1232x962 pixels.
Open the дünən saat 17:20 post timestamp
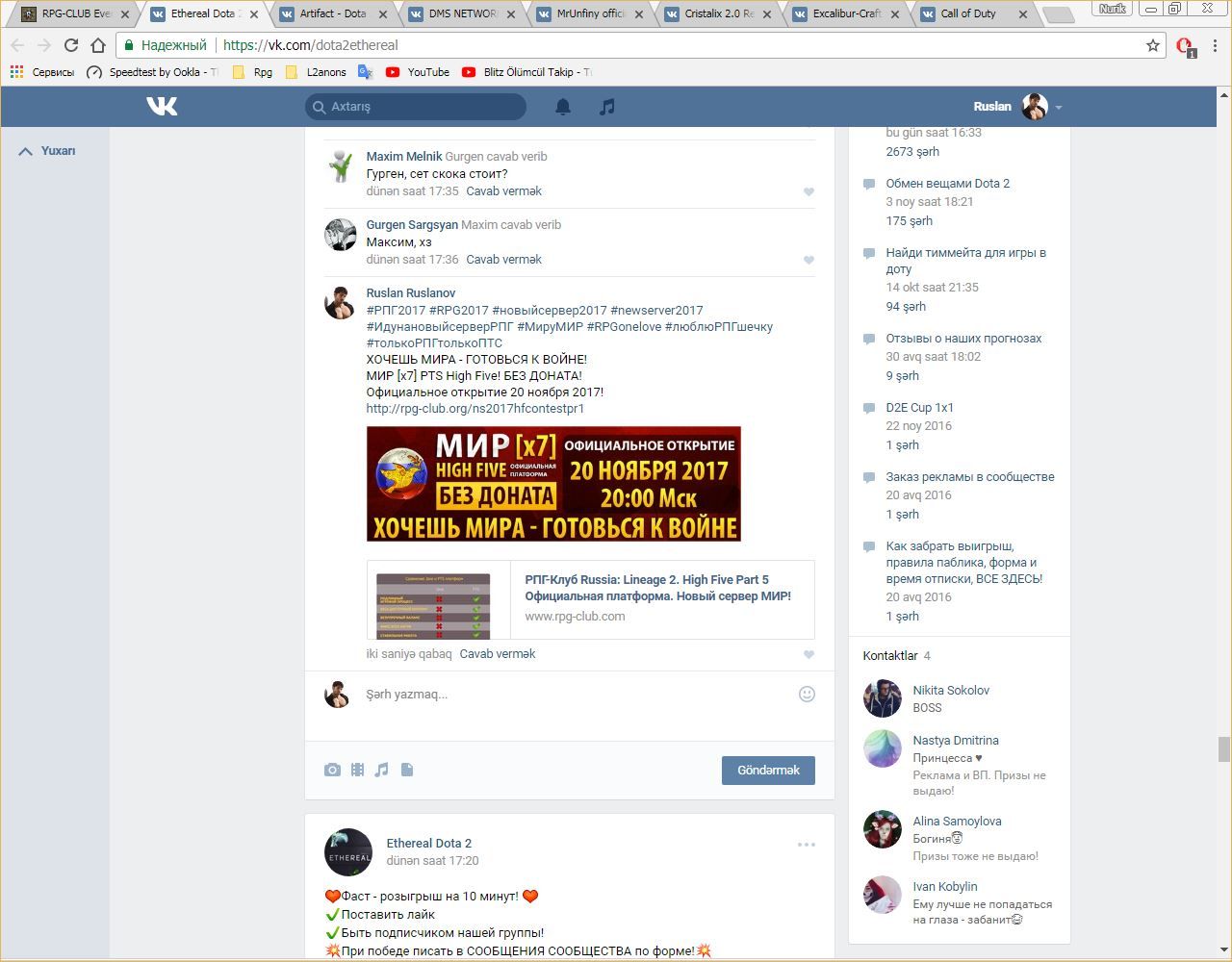coord(432,861)
